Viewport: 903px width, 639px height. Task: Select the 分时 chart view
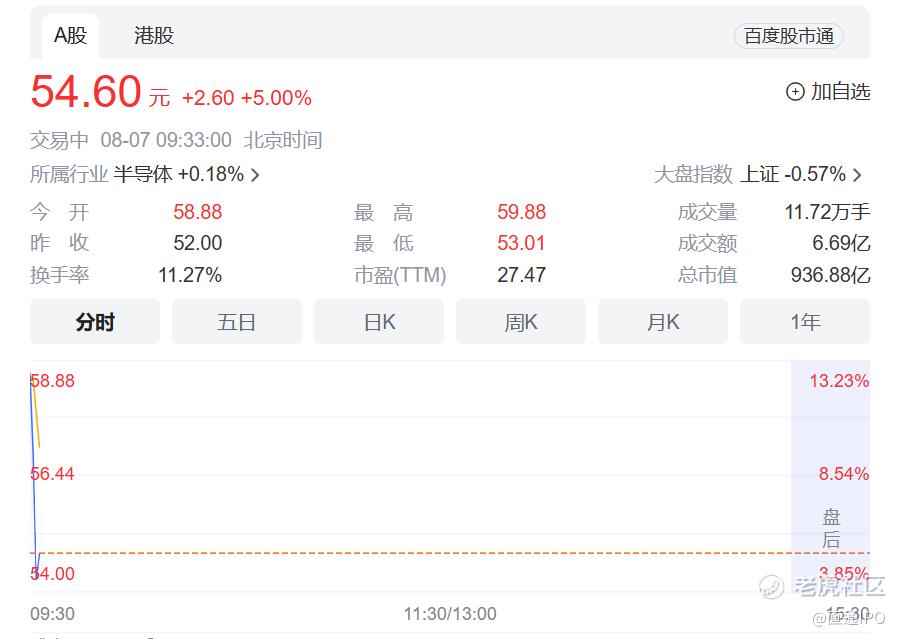pyautogui.click(x=95, y=322)
